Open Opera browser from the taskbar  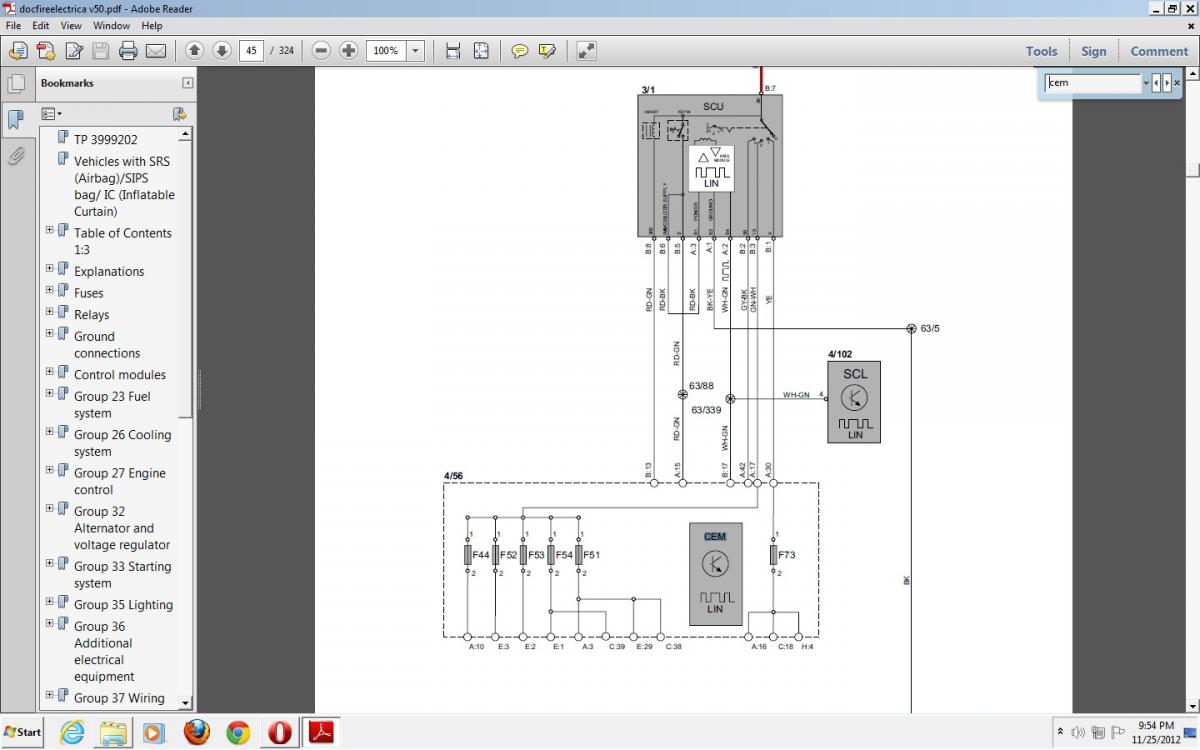pos(279,732)
